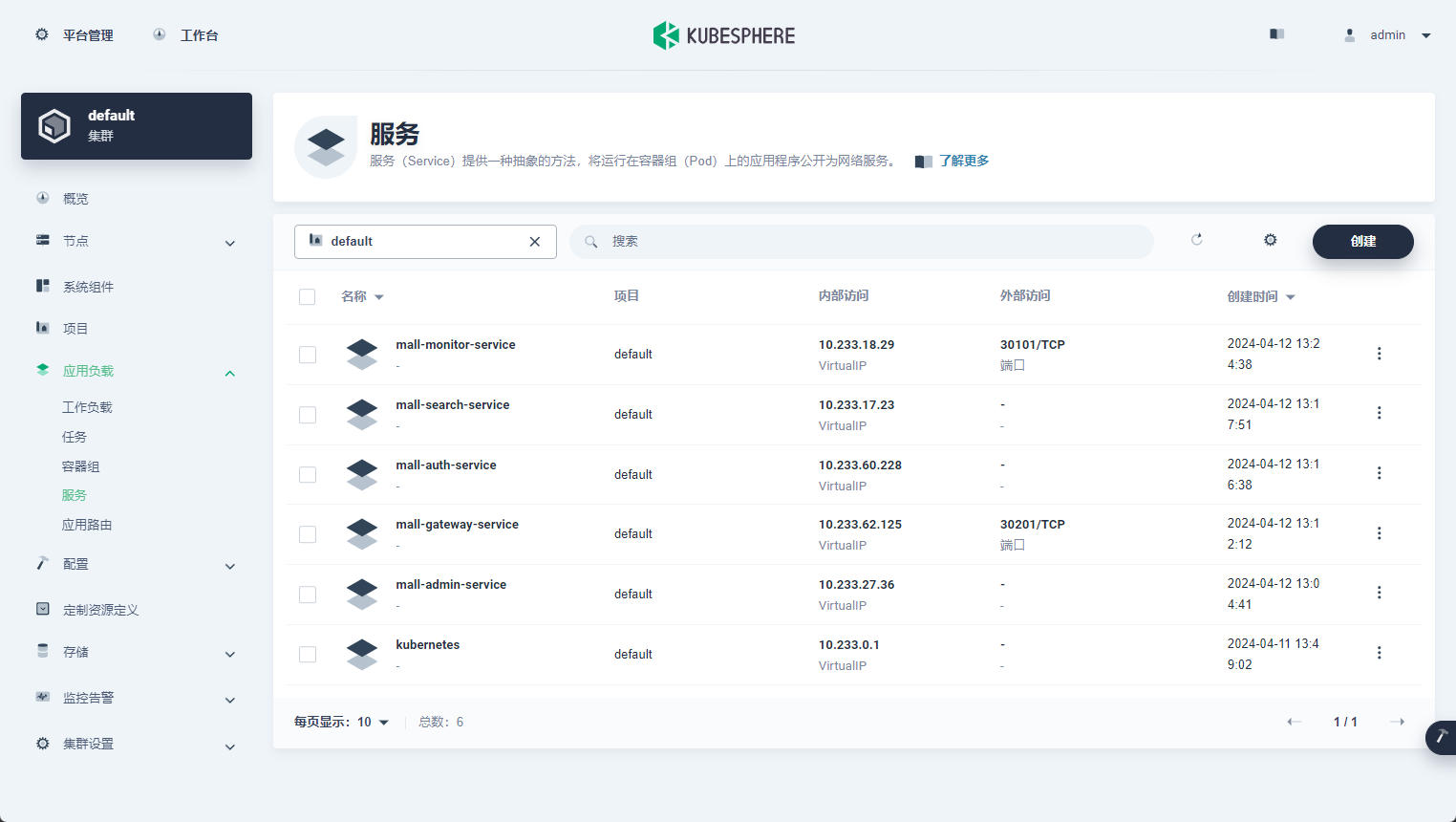Click the default cluster cube icon
Viewport: 1456px width, 822px height.
pos(54,126)
